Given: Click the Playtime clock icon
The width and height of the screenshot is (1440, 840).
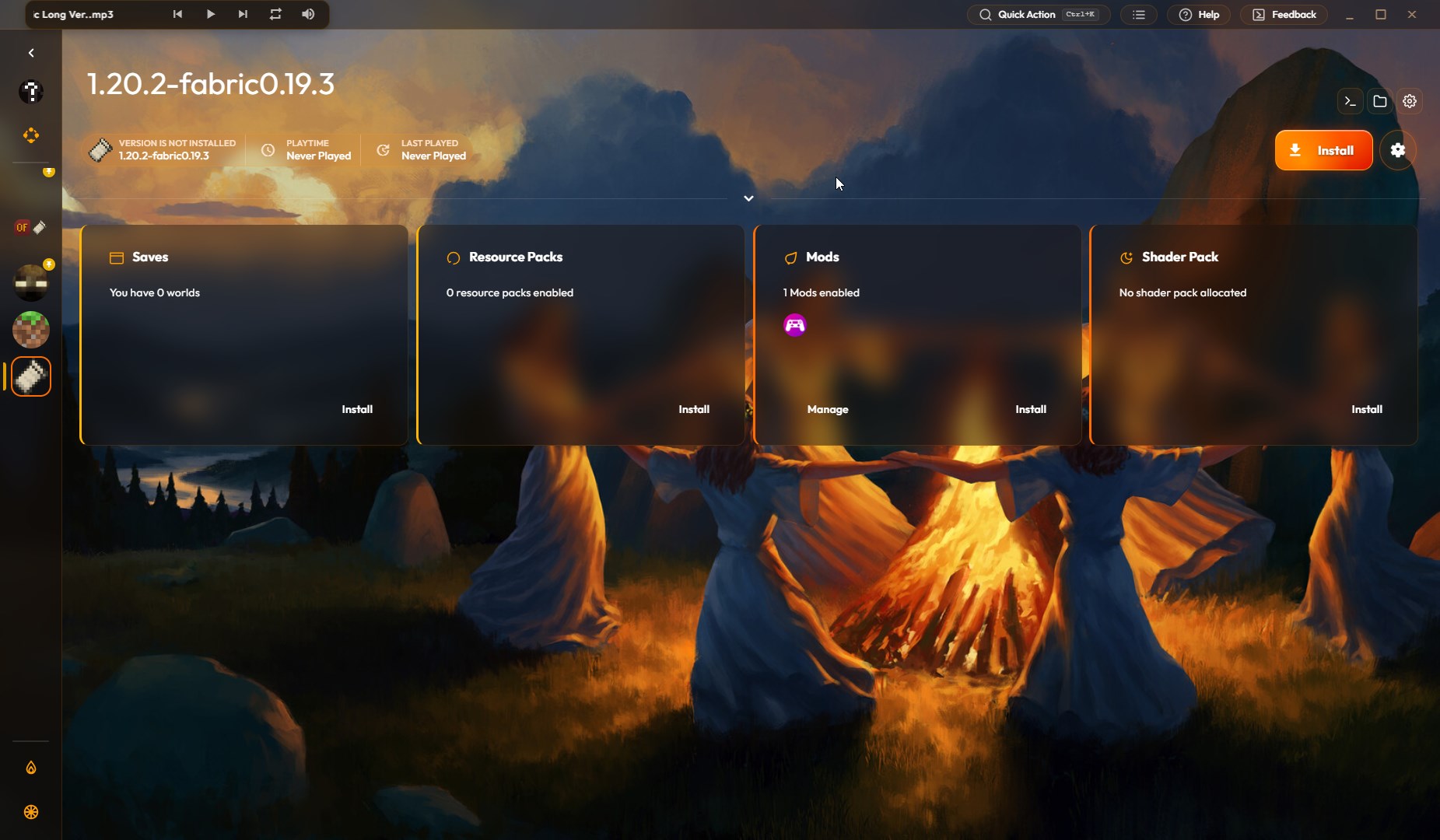Looking at the screenshot, I should [x=268, y=150].
